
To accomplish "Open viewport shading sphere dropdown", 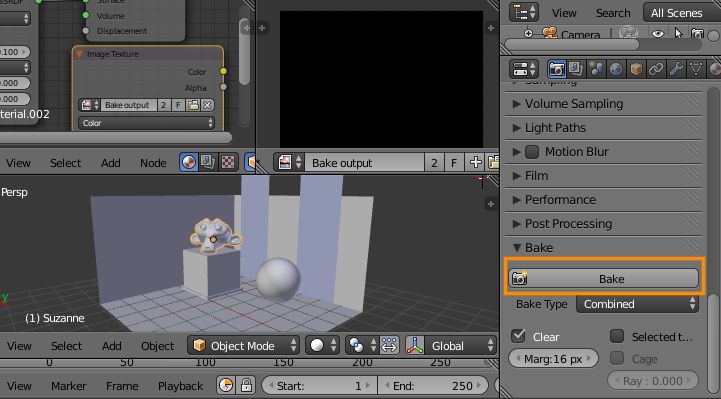I will pos(322,345).
